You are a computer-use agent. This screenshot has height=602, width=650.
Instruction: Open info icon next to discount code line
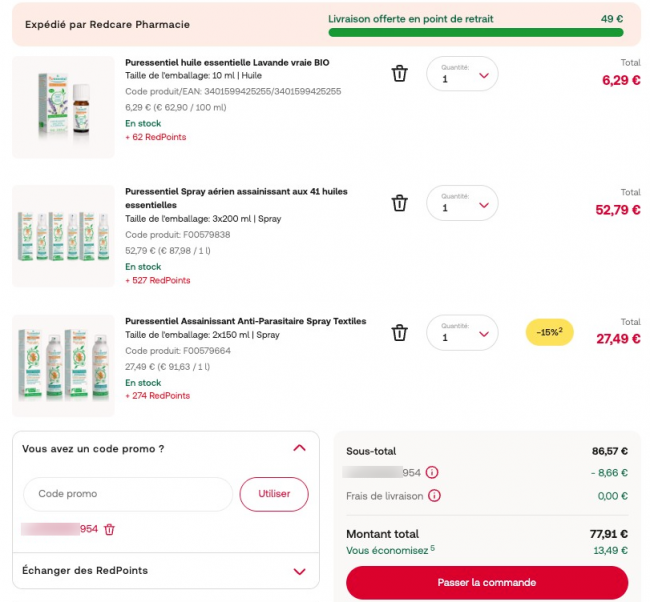432,472
